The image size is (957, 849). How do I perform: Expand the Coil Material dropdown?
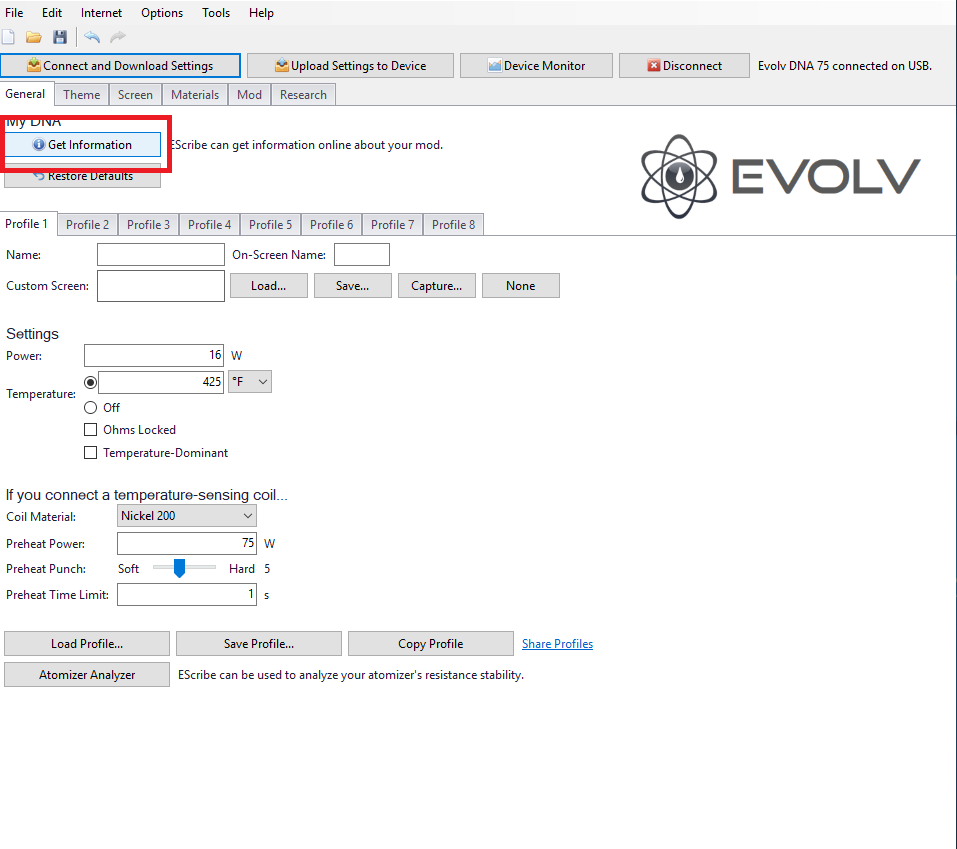(187, 516)
